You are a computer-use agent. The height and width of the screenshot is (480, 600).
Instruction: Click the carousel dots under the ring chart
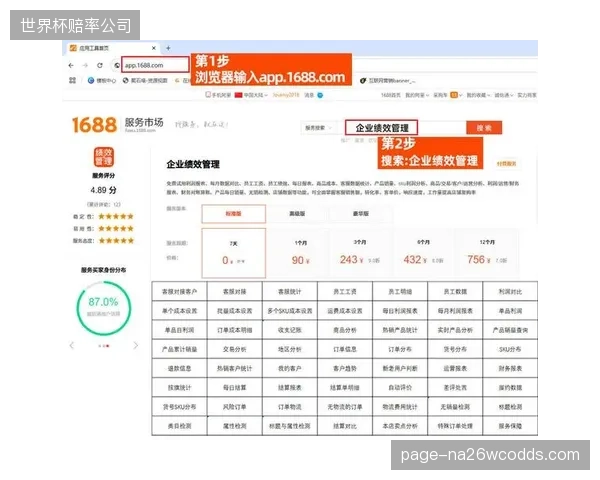pos(104,346)
